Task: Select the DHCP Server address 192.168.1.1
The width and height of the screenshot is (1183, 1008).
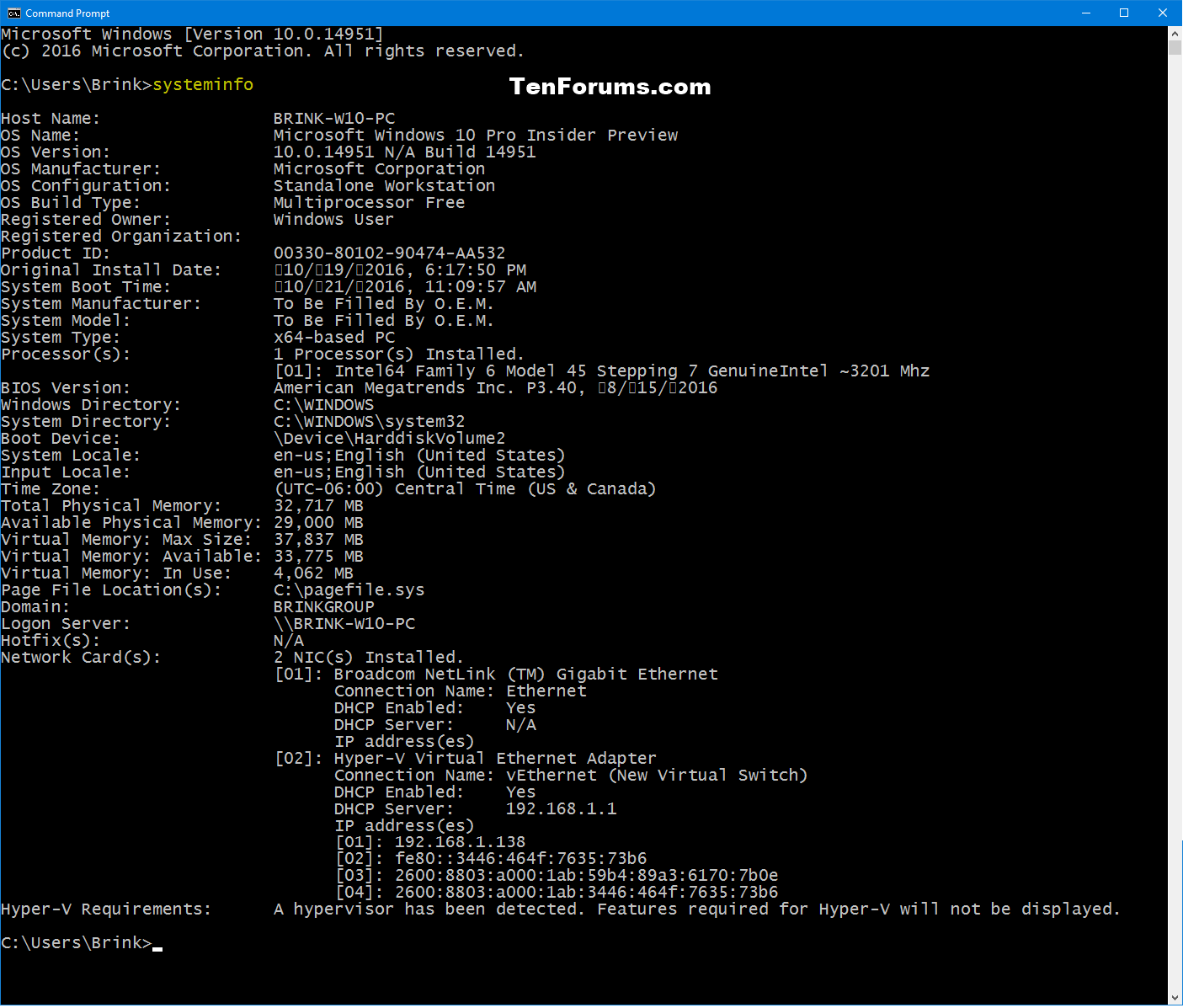Action: (x=561, y=808)
